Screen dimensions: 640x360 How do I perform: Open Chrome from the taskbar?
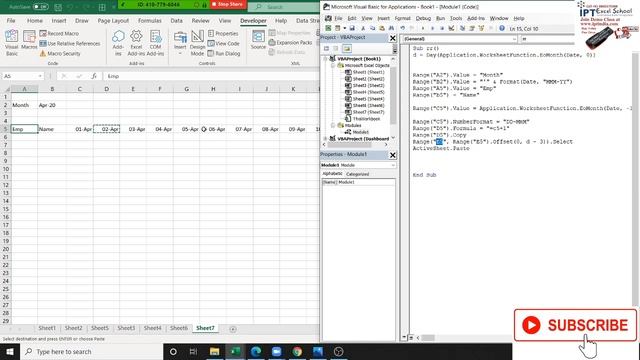pos(297,351)
